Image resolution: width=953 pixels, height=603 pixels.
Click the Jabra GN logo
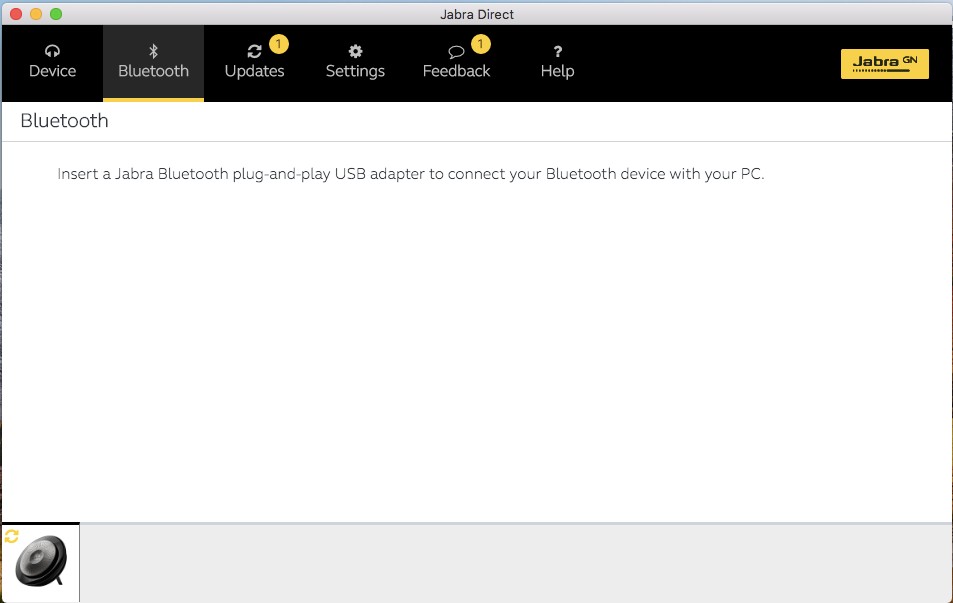click(884, 64)
